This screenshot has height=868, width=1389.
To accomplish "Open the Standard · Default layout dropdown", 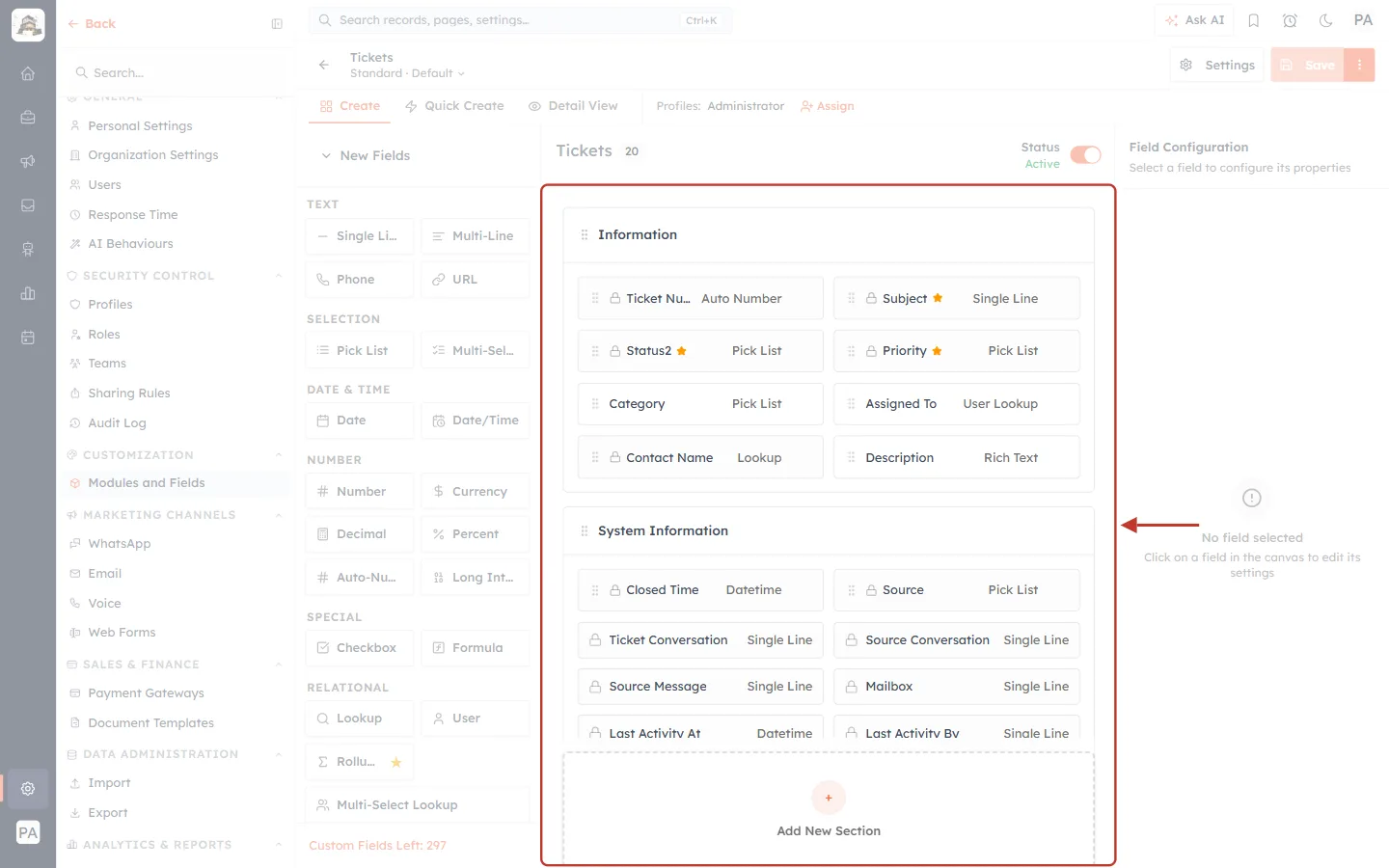I will [x=407, y=73].
